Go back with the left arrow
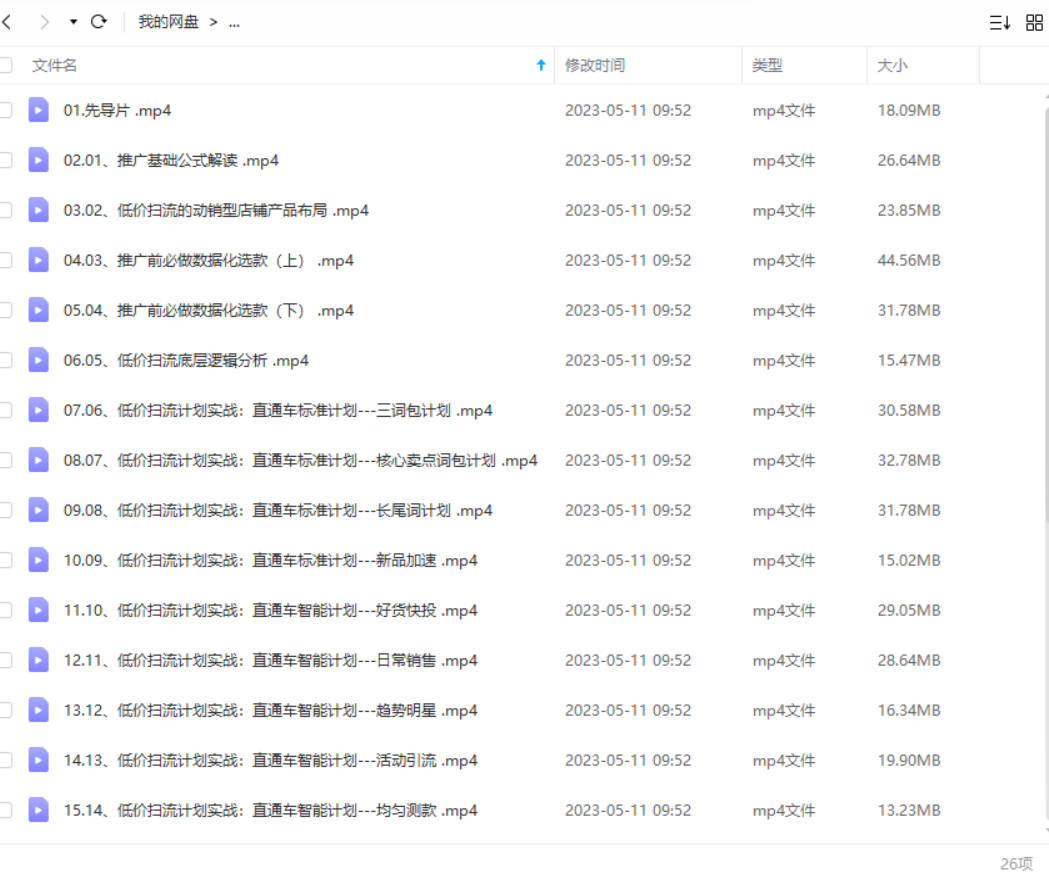Image resolution: width=1049 pixels, height=881 pixels. point(7,22)
